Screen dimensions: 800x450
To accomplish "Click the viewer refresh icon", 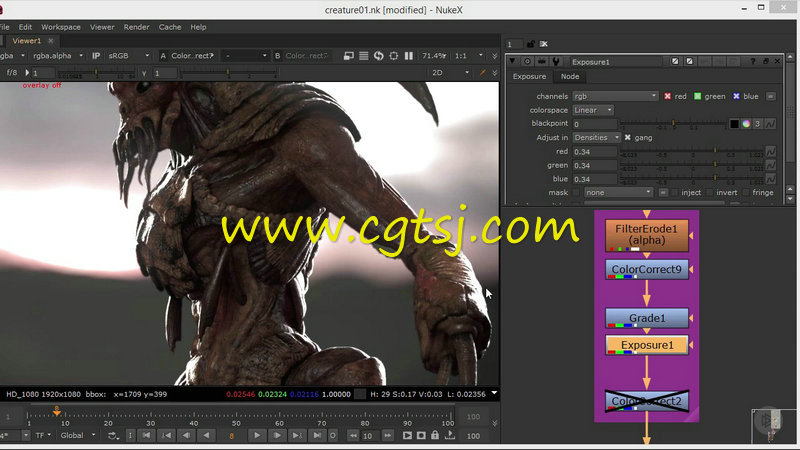I will (379, 56).
